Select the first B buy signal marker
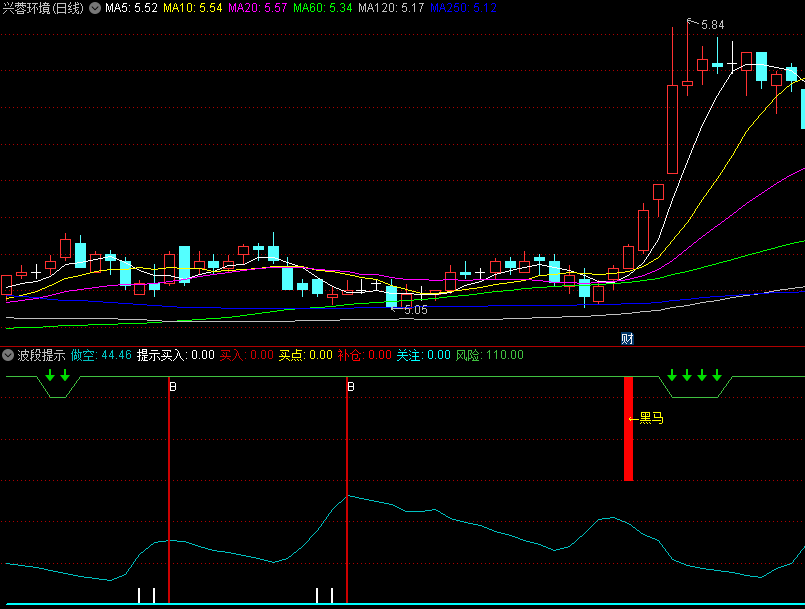 pyautogui.click(x=173, y=387)
